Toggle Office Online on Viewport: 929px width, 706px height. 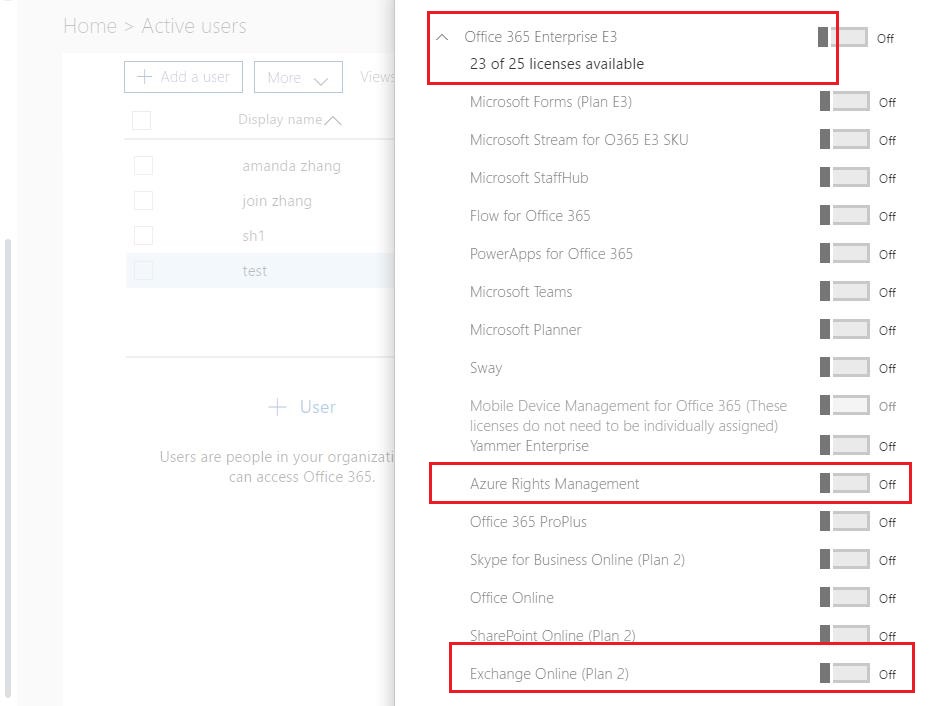tap(845, 597)
